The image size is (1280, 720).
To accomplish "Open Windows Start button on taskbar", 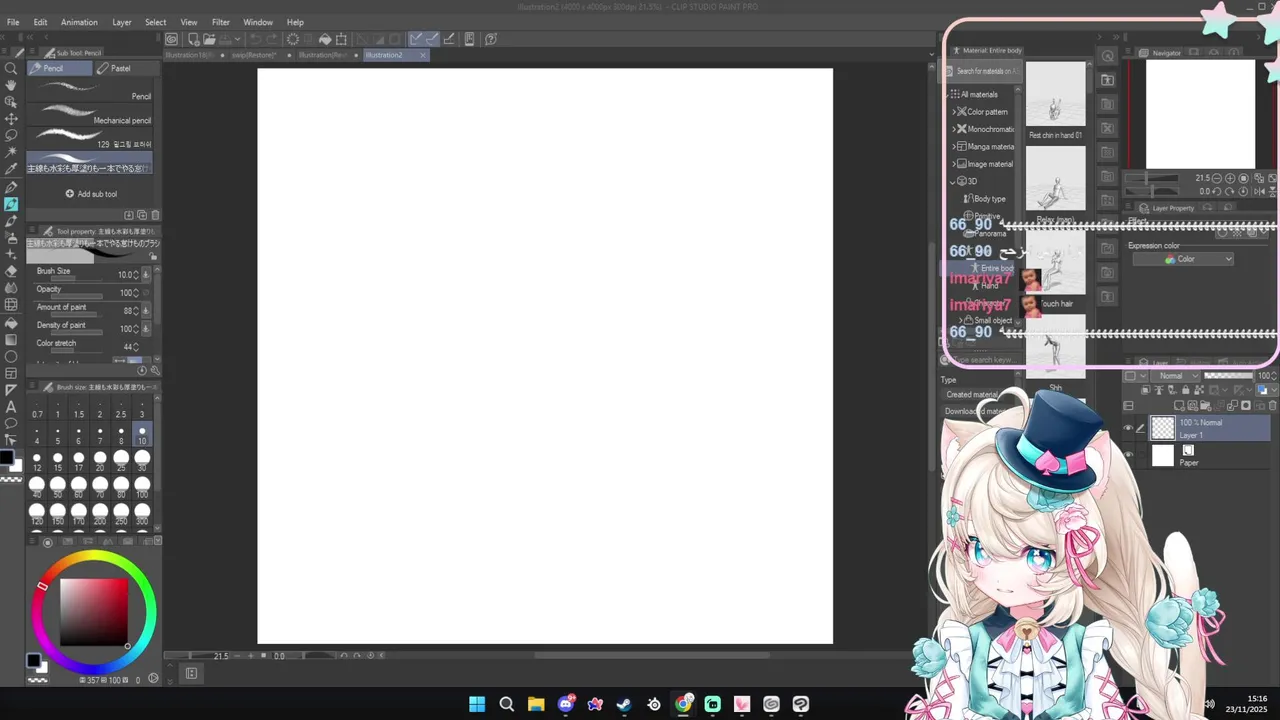I will click(477, 704).
